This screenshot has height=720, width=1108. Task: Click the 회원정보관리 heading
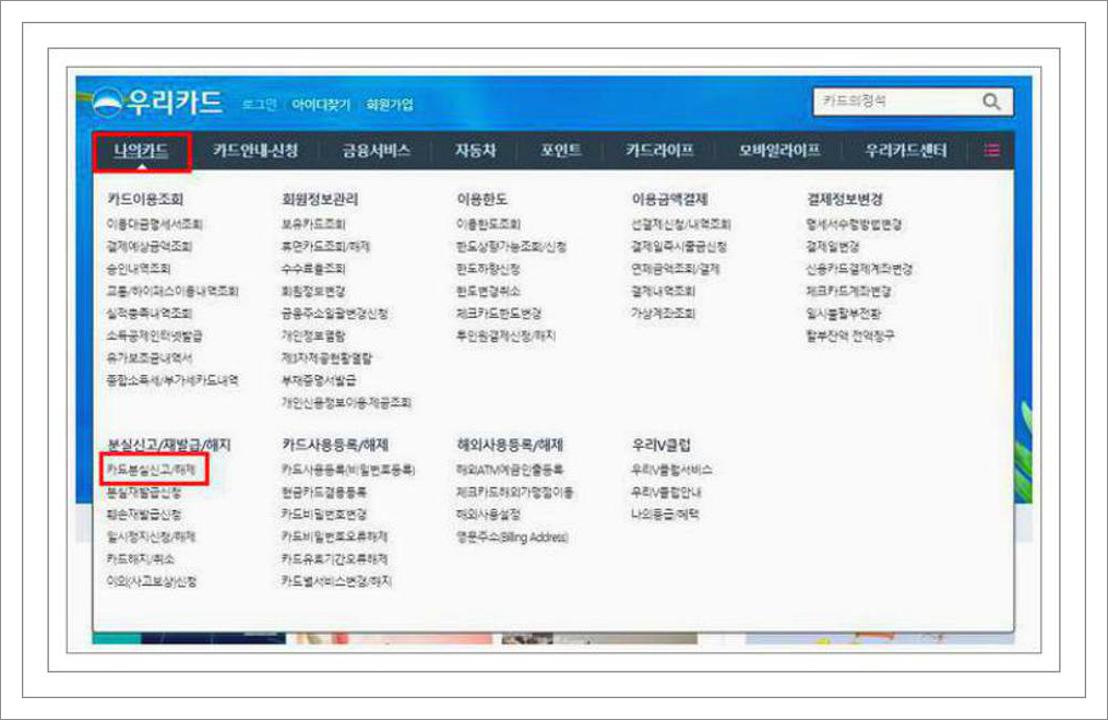click(320, 199)
